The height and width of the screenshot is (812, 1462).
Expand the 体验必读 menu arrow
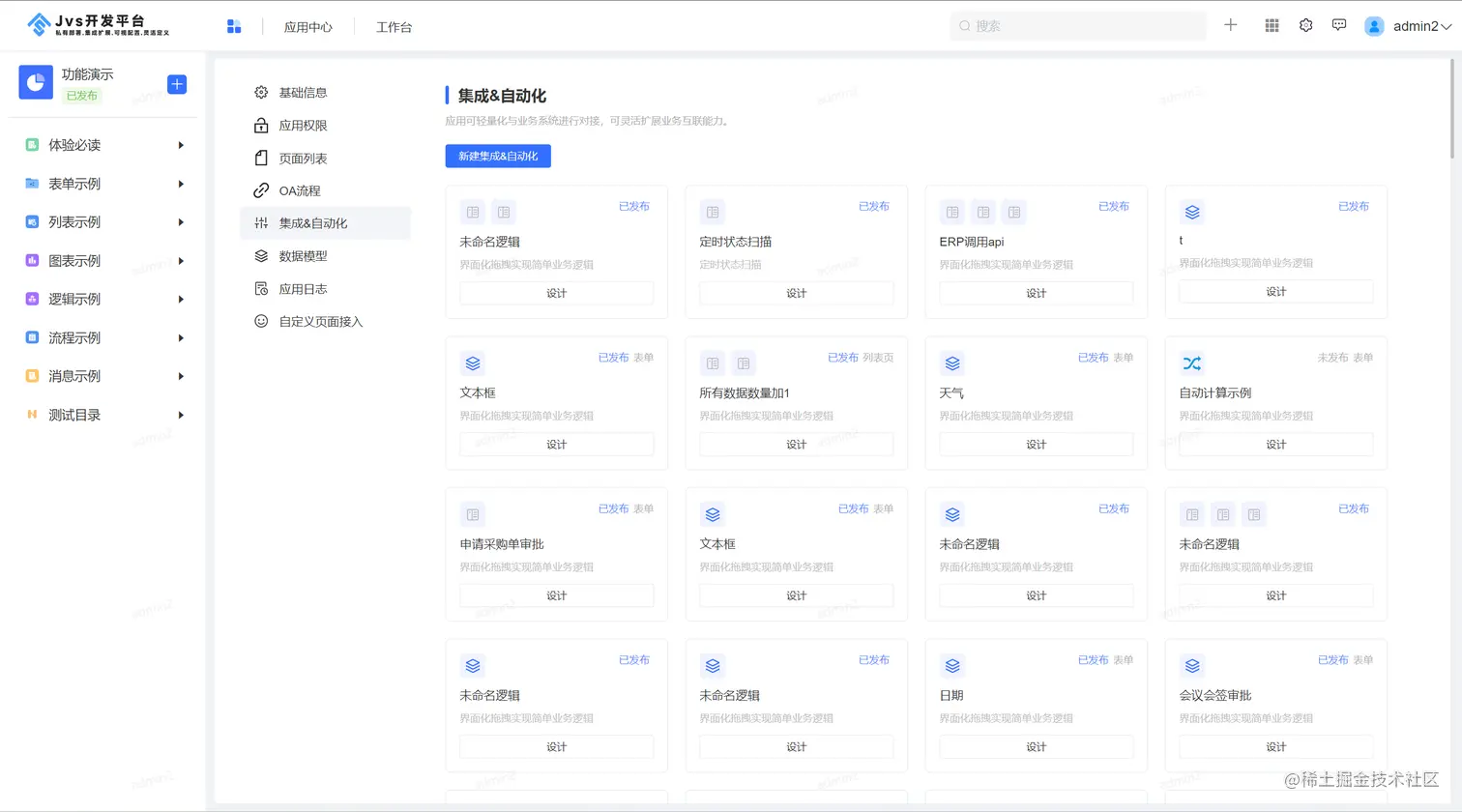coord(181,145)
